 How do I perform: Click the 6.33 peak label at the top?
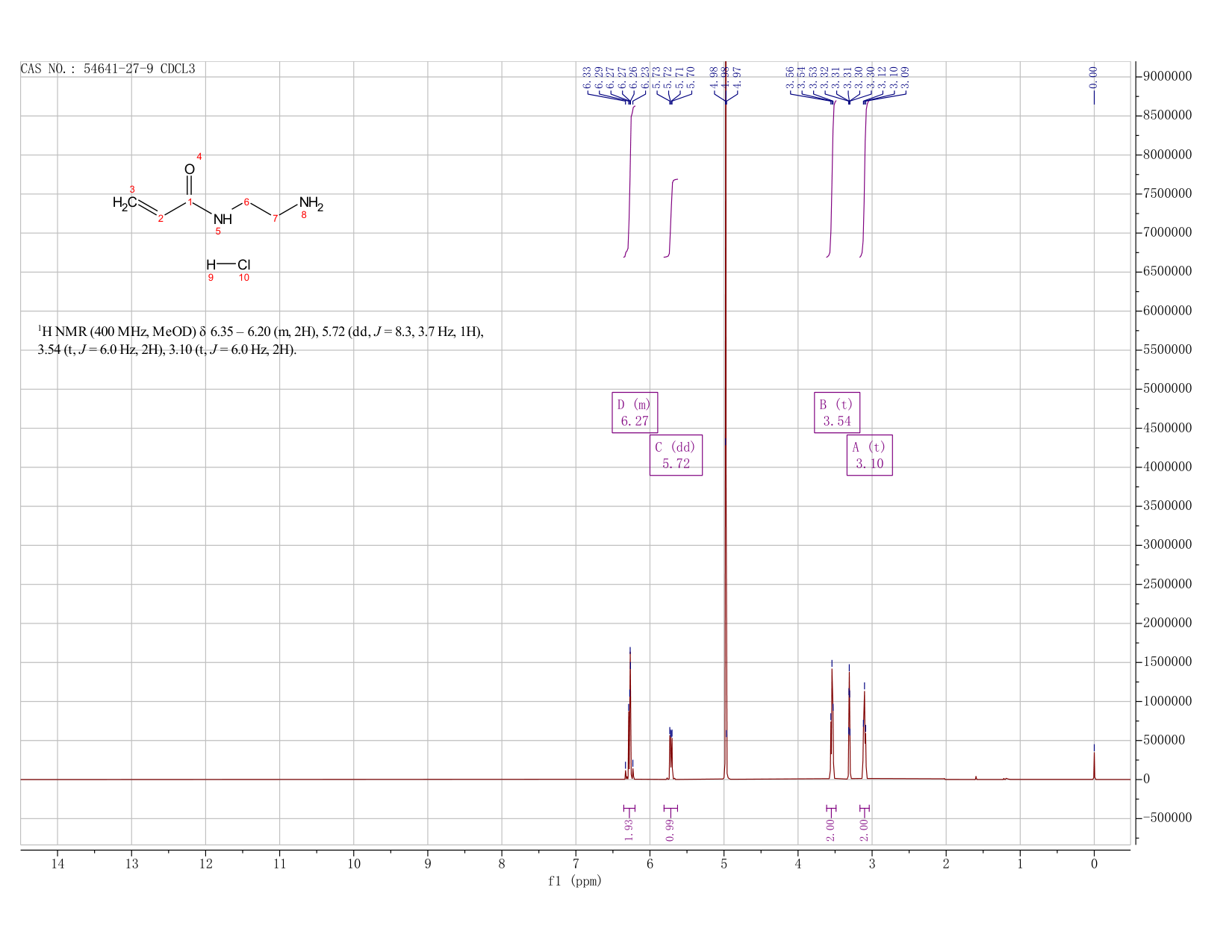587,78
